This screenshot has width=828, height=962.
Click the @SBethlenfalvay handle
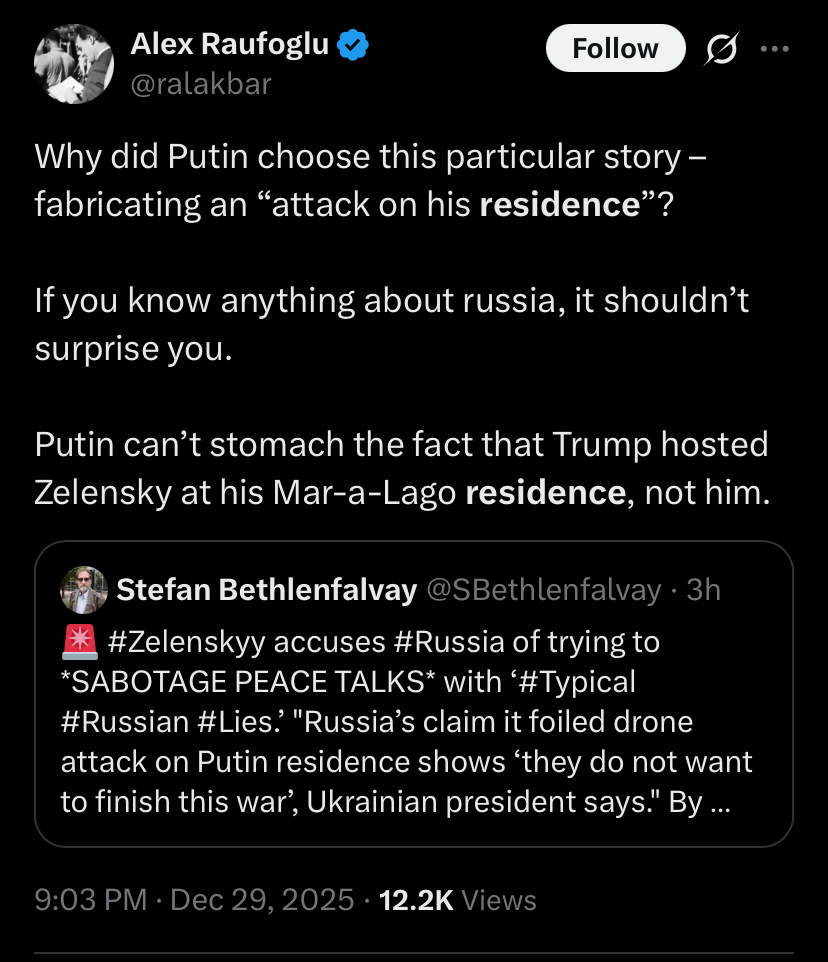tap(544, 590)
